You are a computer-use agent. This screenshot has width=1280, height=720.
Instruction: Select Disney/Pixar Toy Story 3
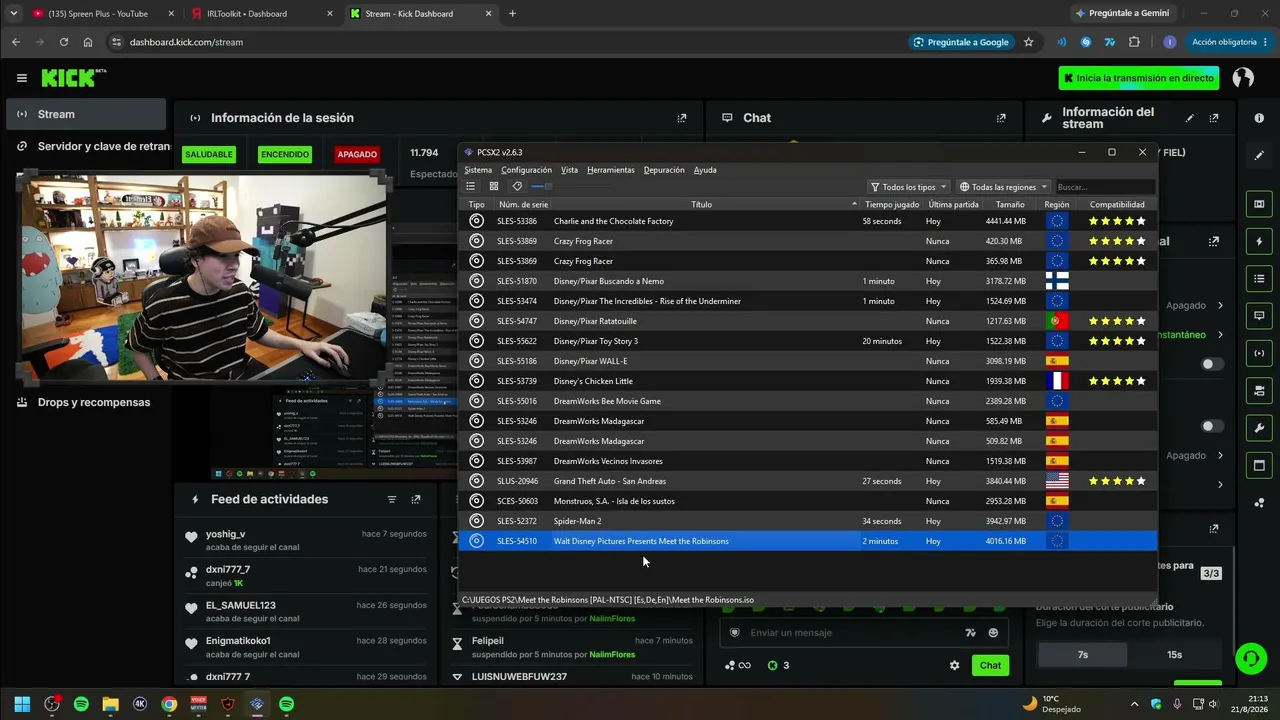(808, 341)
